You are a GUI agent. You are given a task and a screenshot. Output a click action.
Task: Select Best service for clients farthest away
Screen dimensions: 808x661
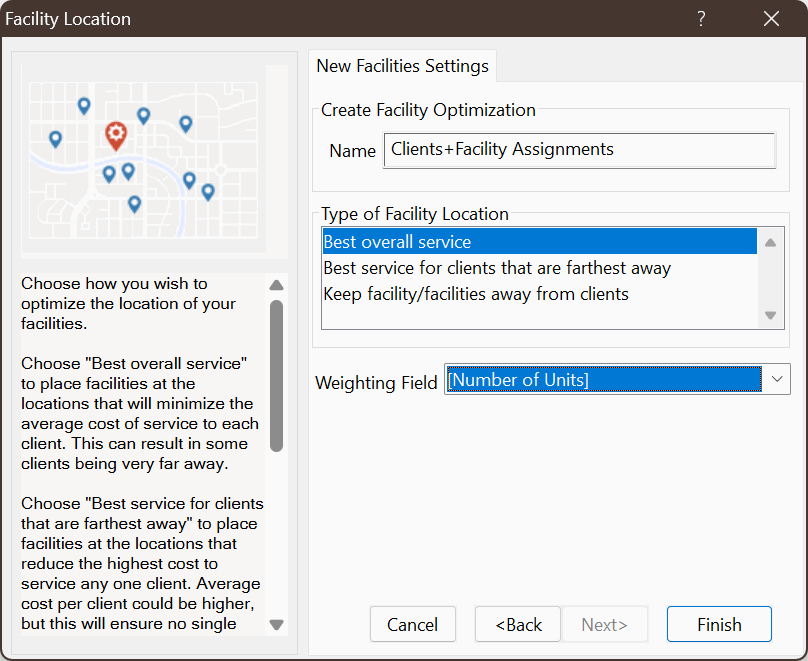click(540, 268)
